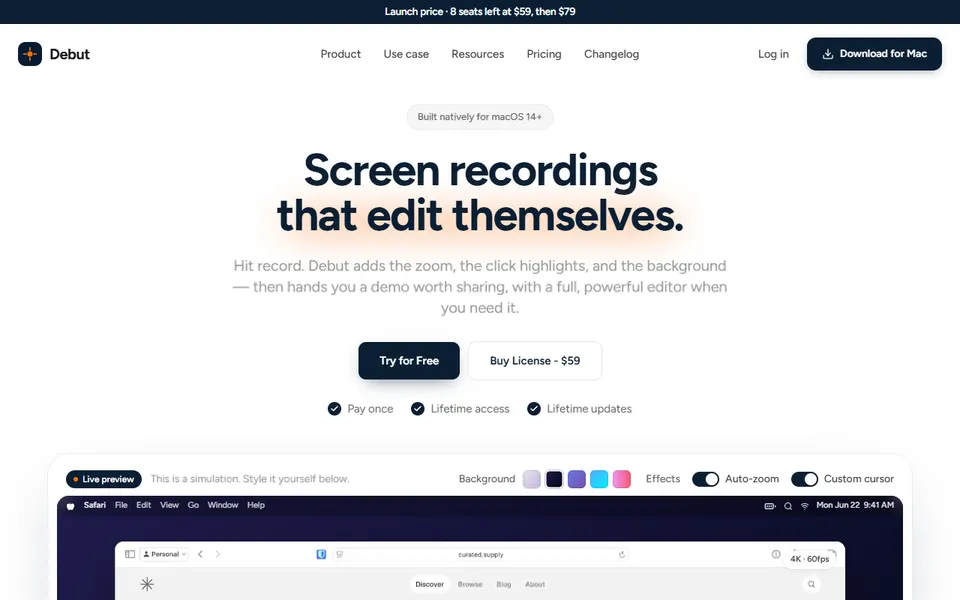Click Safari forward arrow in preview

(217, 554)
